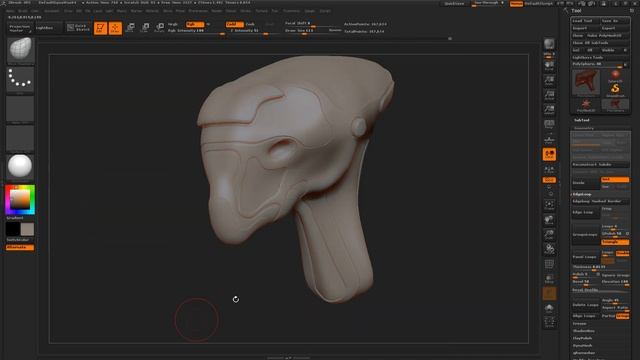Toggle Local transformations button
This screenshot has width=640, height=360.
click(x=549, y=154)
